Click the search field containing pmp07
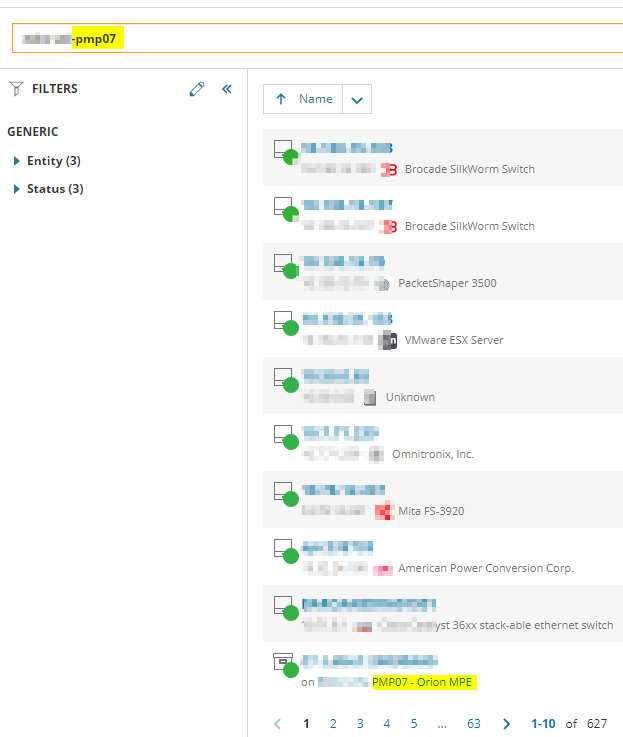 [317, 38]
